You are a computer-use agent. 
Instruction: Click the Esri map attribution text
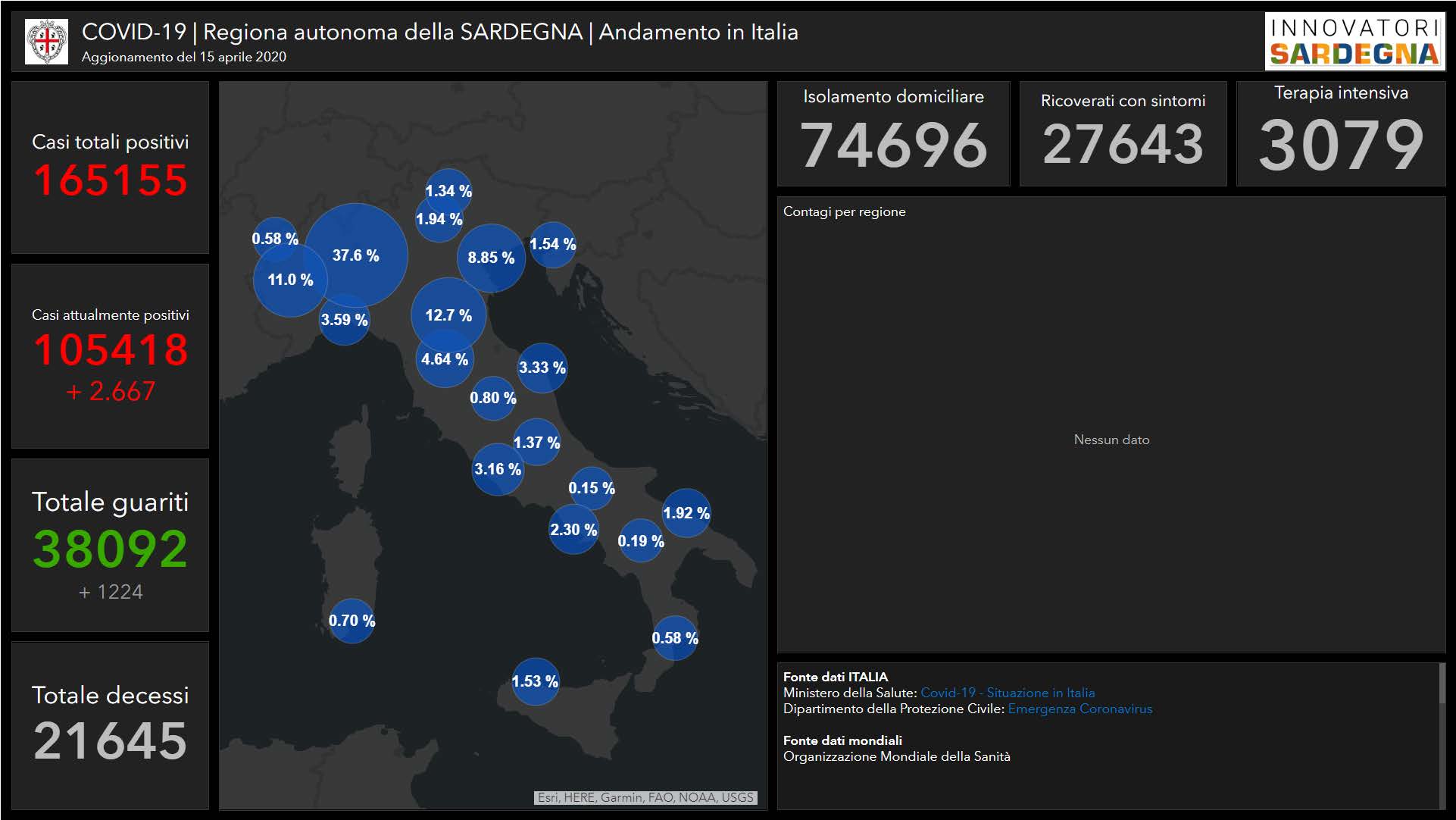pyautogui.click(x=645, y=797)
